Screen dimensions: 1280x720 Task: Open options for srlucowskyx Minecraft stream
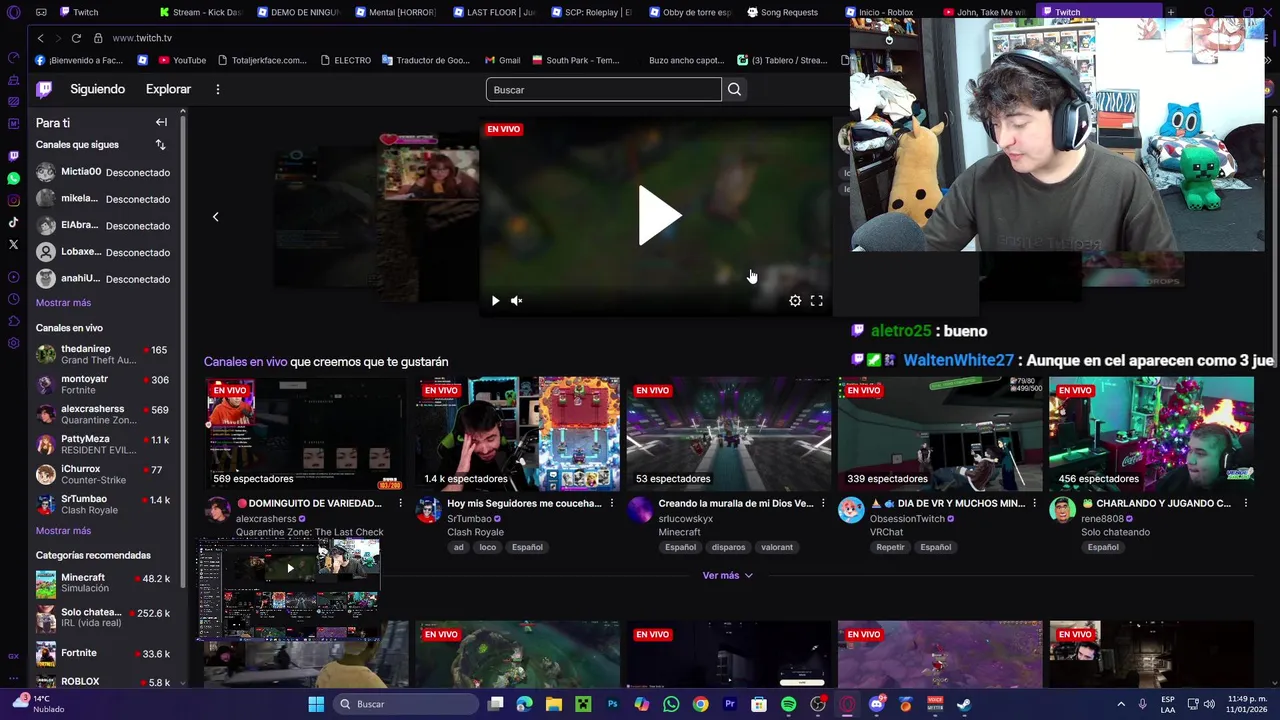click(823, 503)
